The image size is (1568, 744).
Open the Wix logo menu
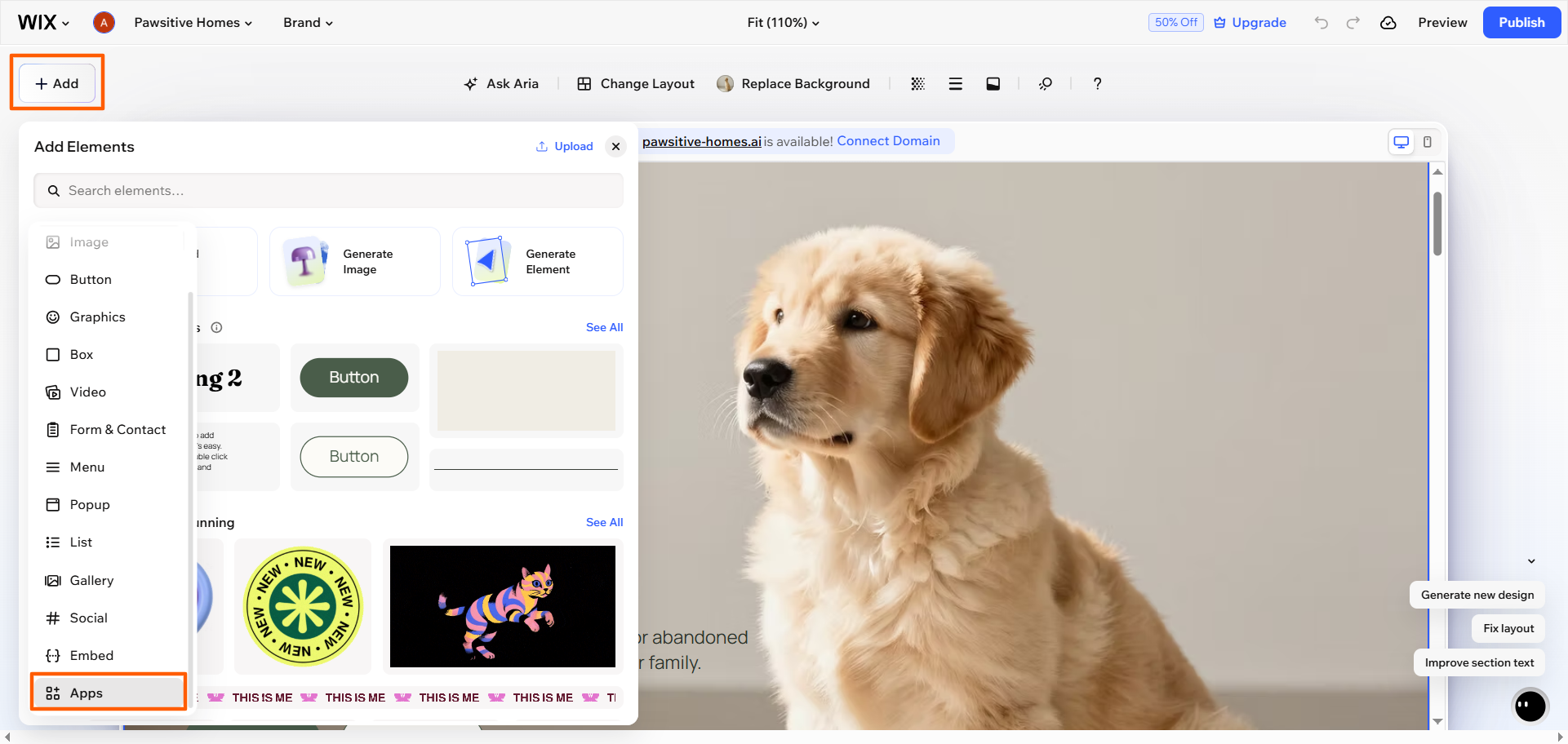click(x=43, y=22)
